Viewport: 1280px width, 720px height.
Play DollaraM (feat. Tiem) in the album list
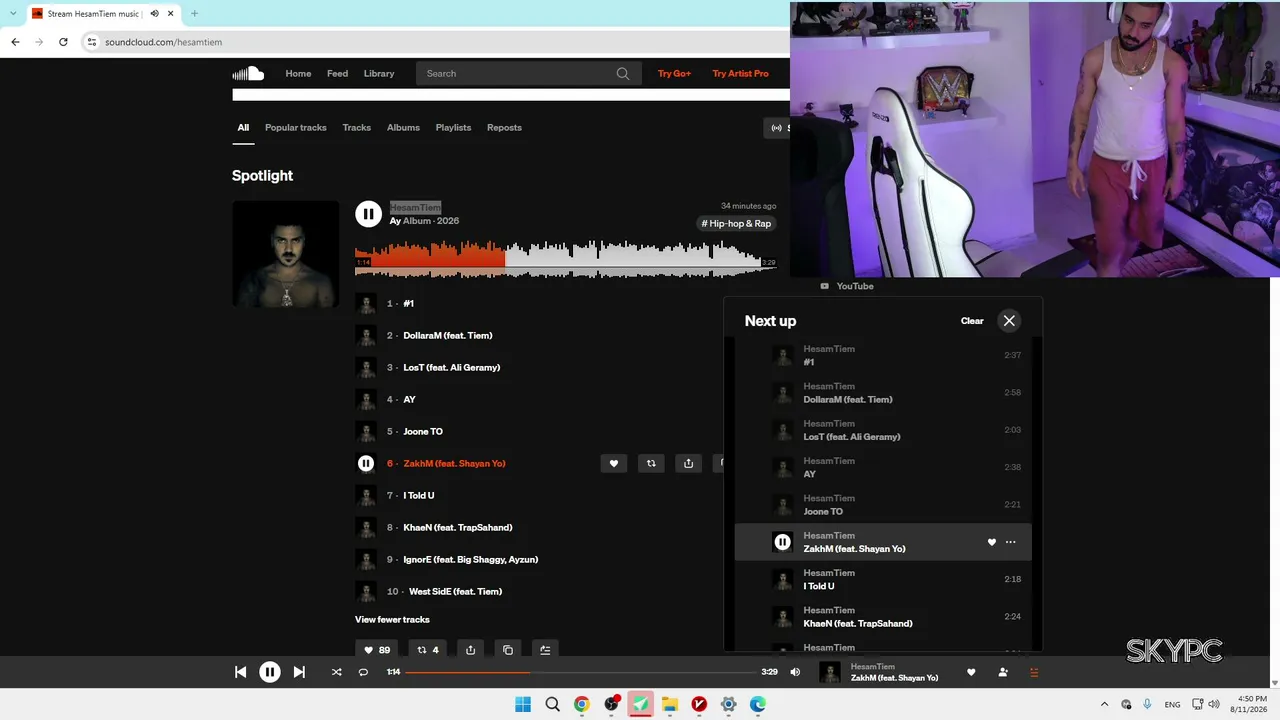(x=448, y=336)
